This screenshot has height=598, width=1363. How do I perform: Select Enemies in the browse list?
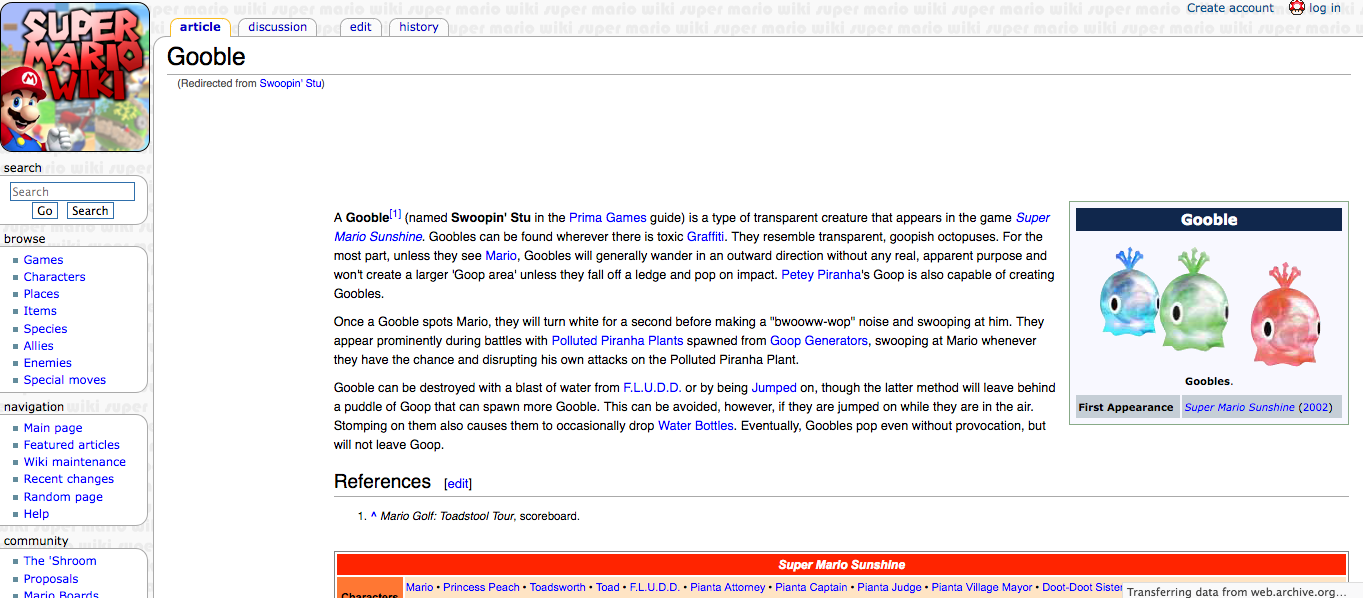click(x=48, y=363)
